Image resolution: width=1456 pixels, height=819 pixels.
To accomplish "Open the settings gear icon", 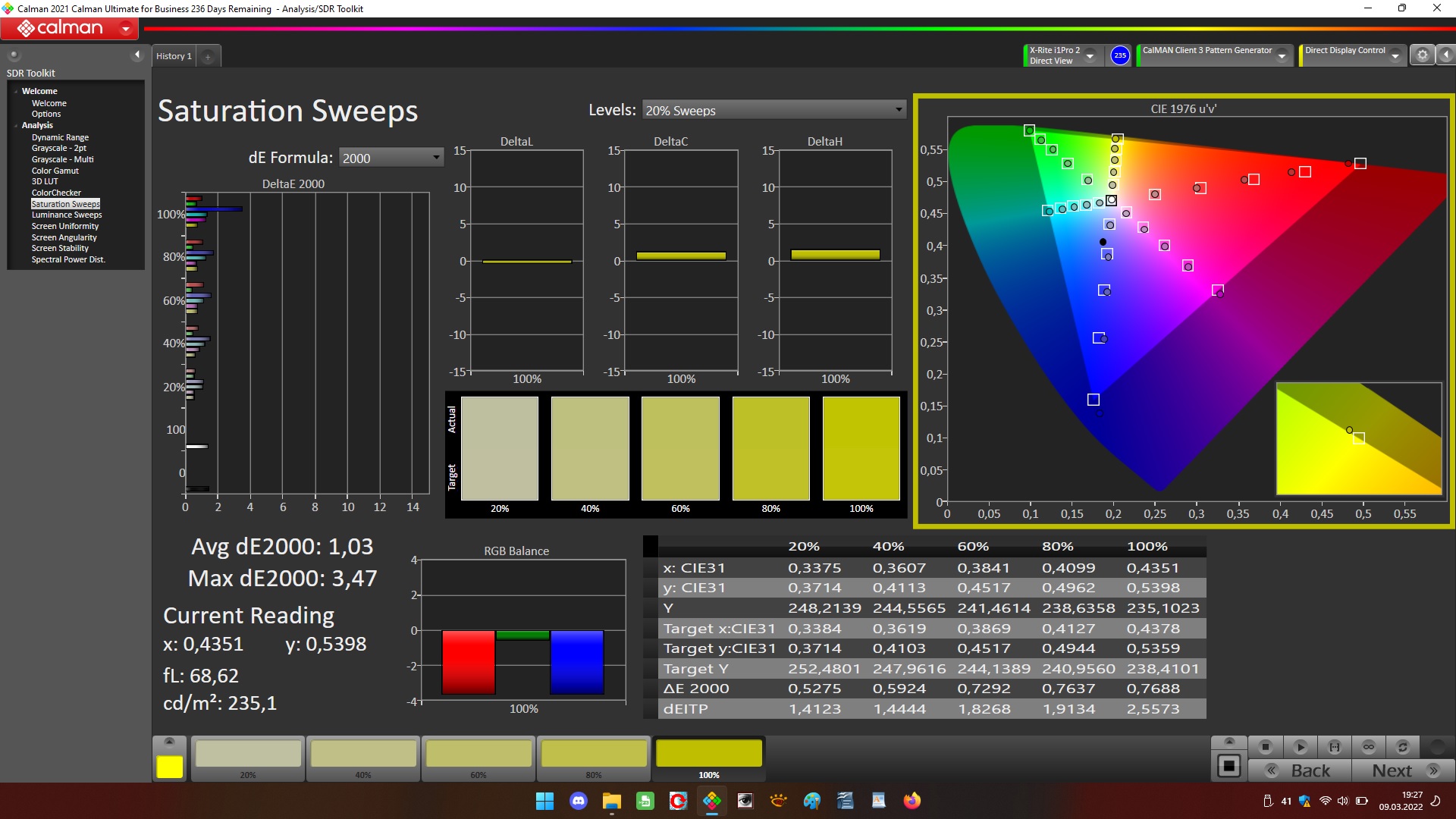I will 1423,55.
